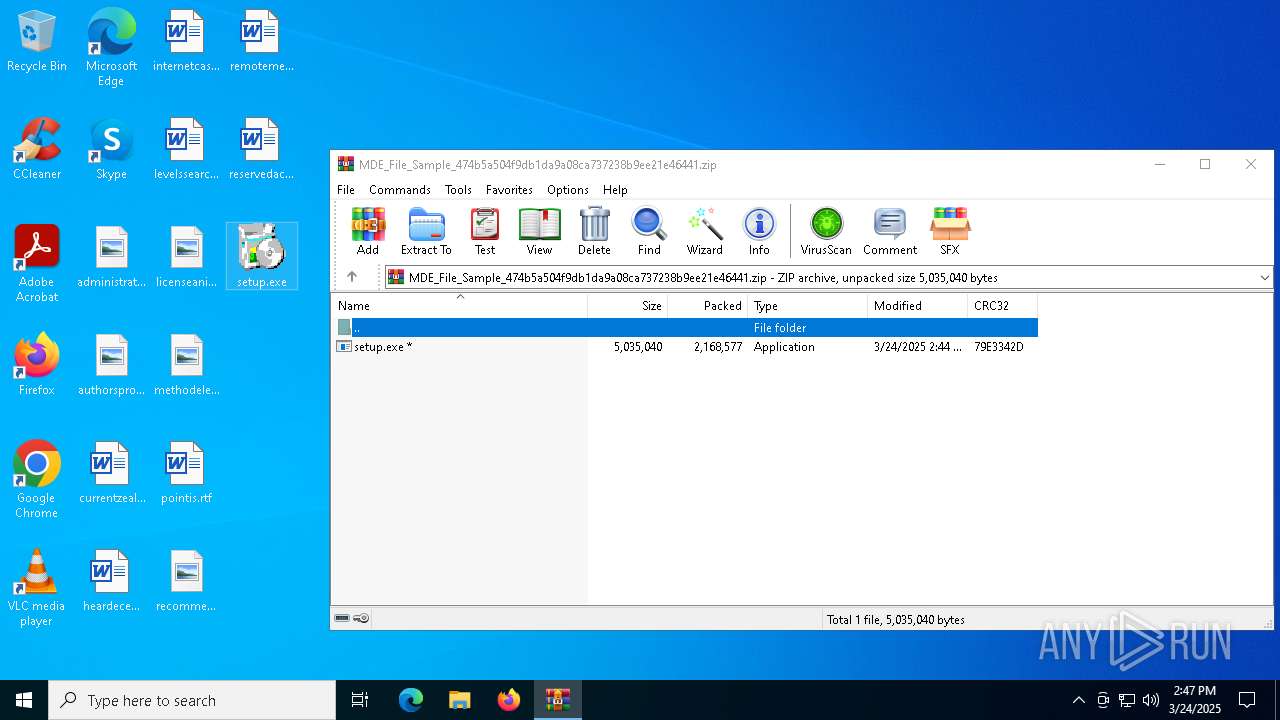Select the remoteme... Word document

click(x=261, y=42)
